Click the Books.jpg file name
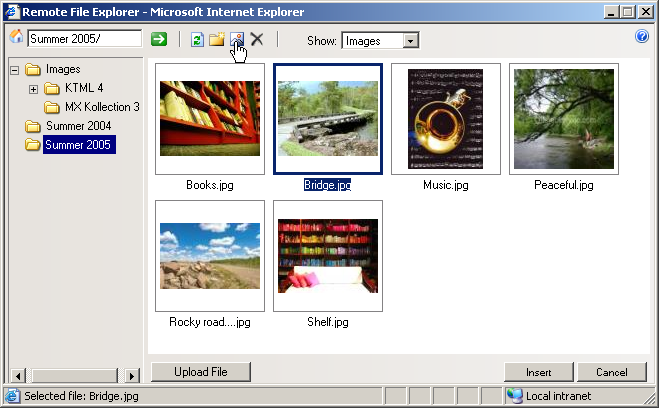Viewport: 659px width, 408px height. (210, 185)
